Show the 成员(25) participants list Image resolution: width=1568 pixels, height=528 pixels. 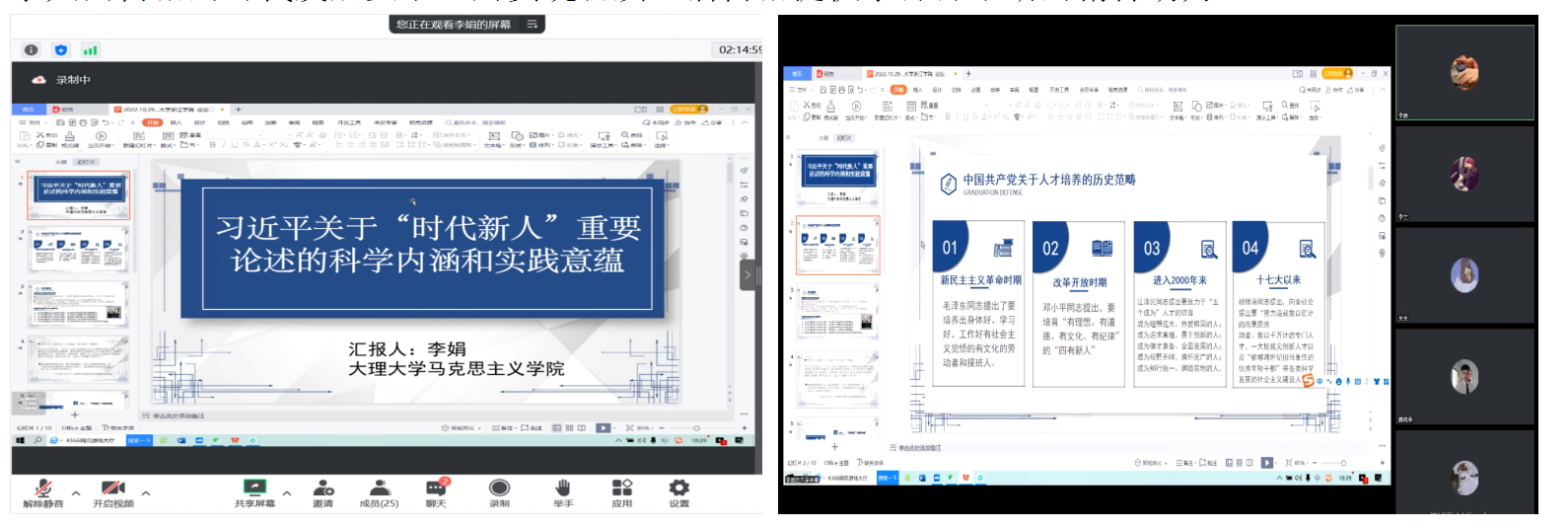(x=379, y=491)
